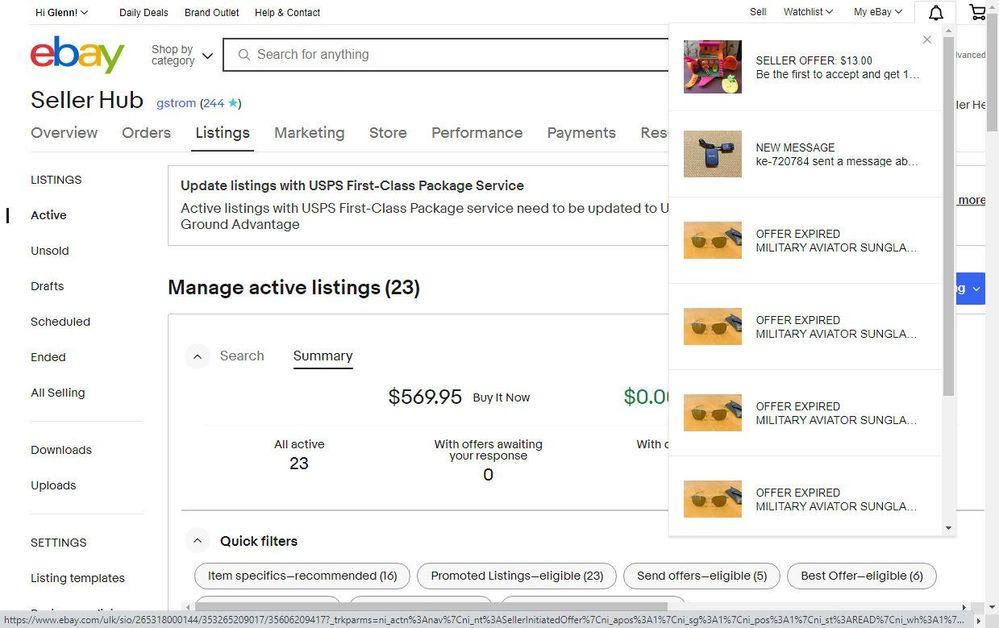Select Drafts in the sidebar

[x=47, y=287]
